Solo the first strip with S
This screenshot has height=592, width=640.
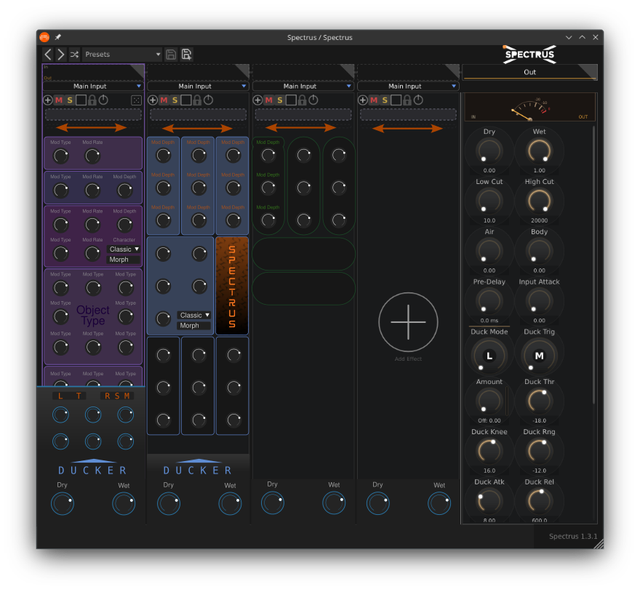(x=70, y=100)
